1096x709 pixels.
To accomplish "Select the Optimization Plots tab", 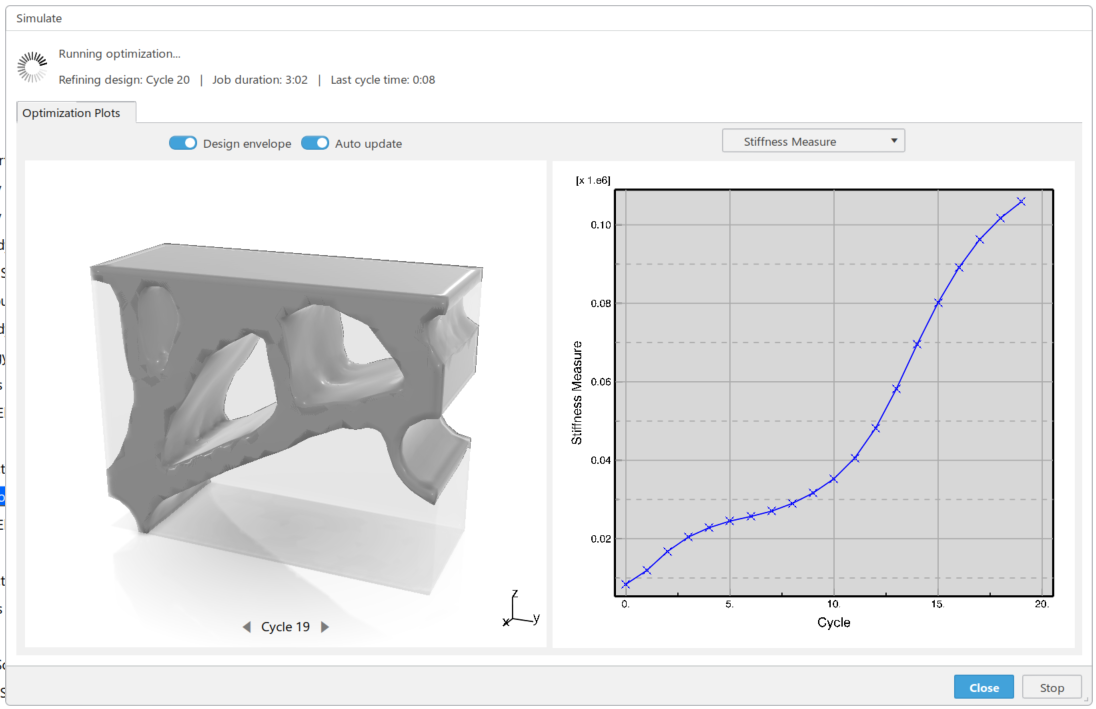I will (74, 112).
